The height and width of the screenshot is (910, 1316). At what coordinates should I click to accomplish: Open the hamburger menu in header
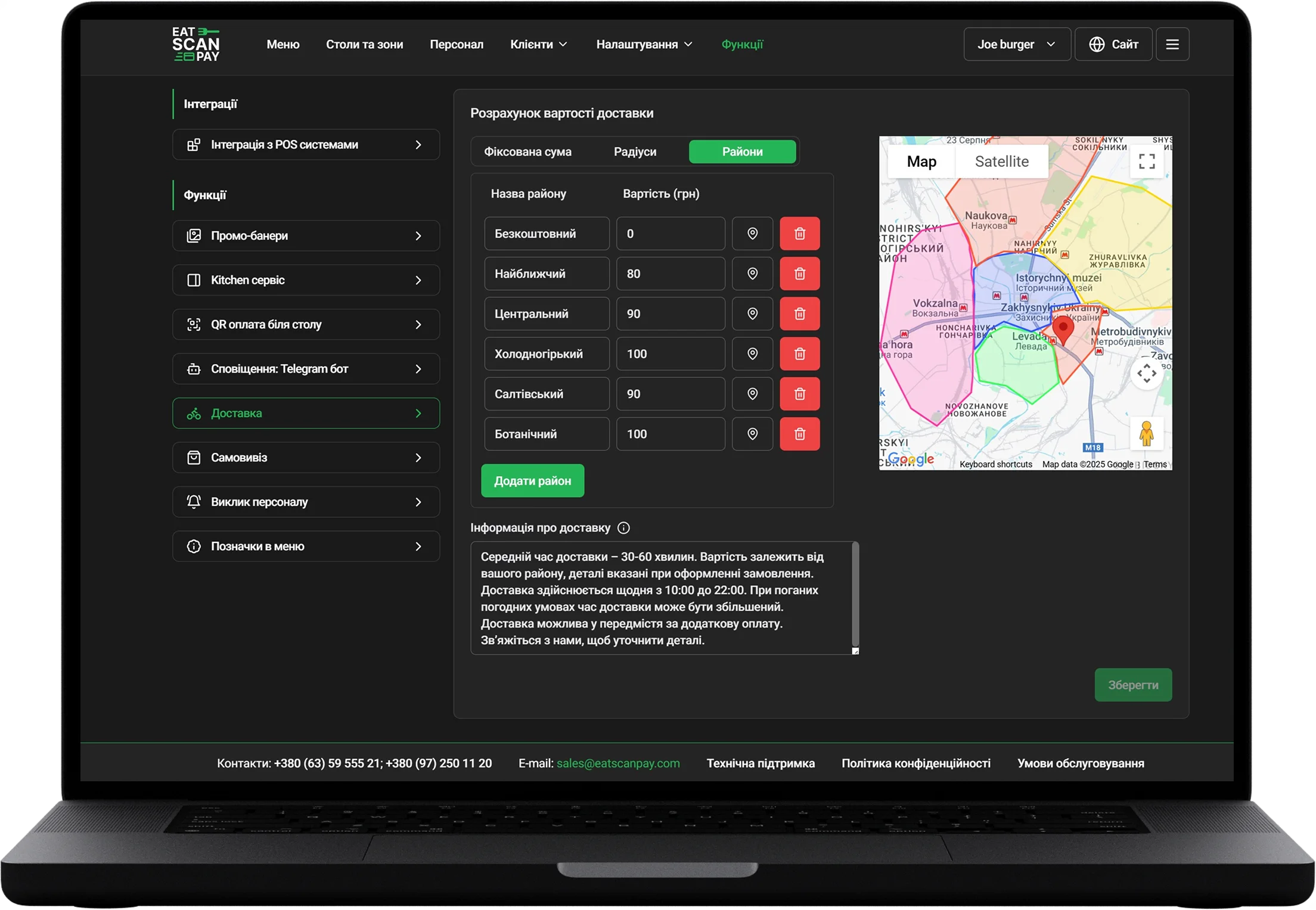[1172, 44]
